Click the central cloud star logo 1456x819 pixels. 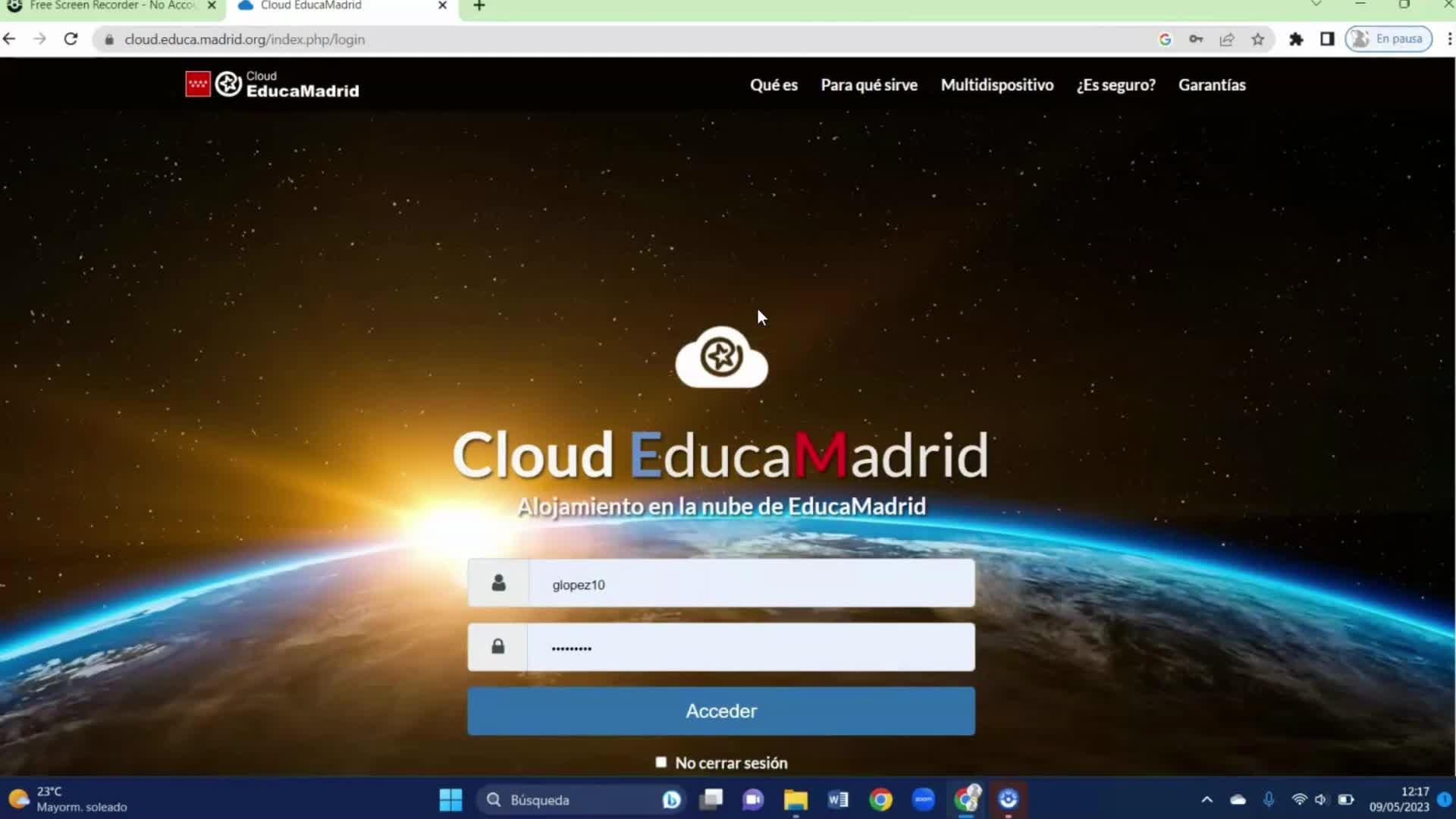[x=721, y=357]
